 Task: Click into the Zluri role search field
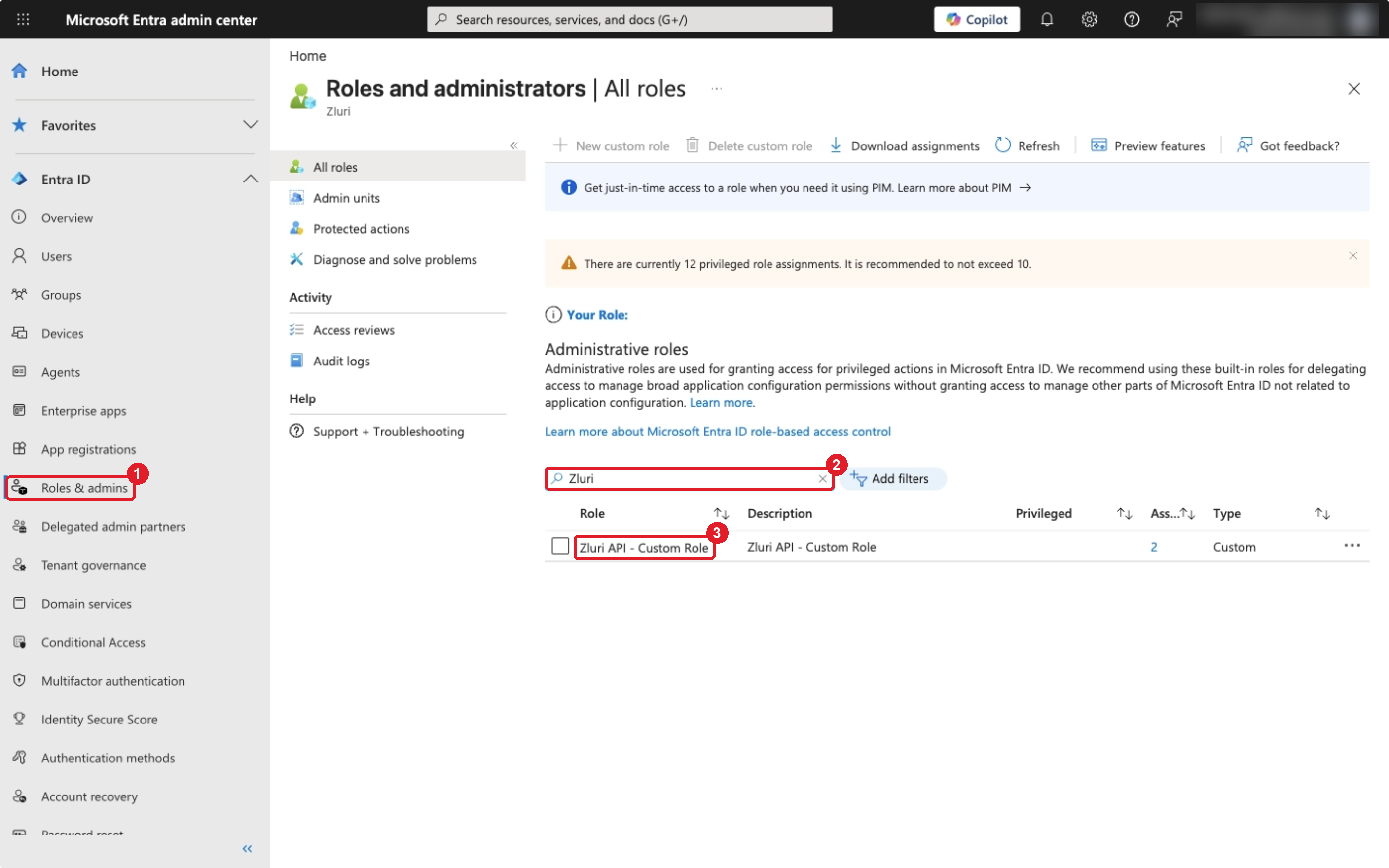pyautogui.click(x=689, y=479)
